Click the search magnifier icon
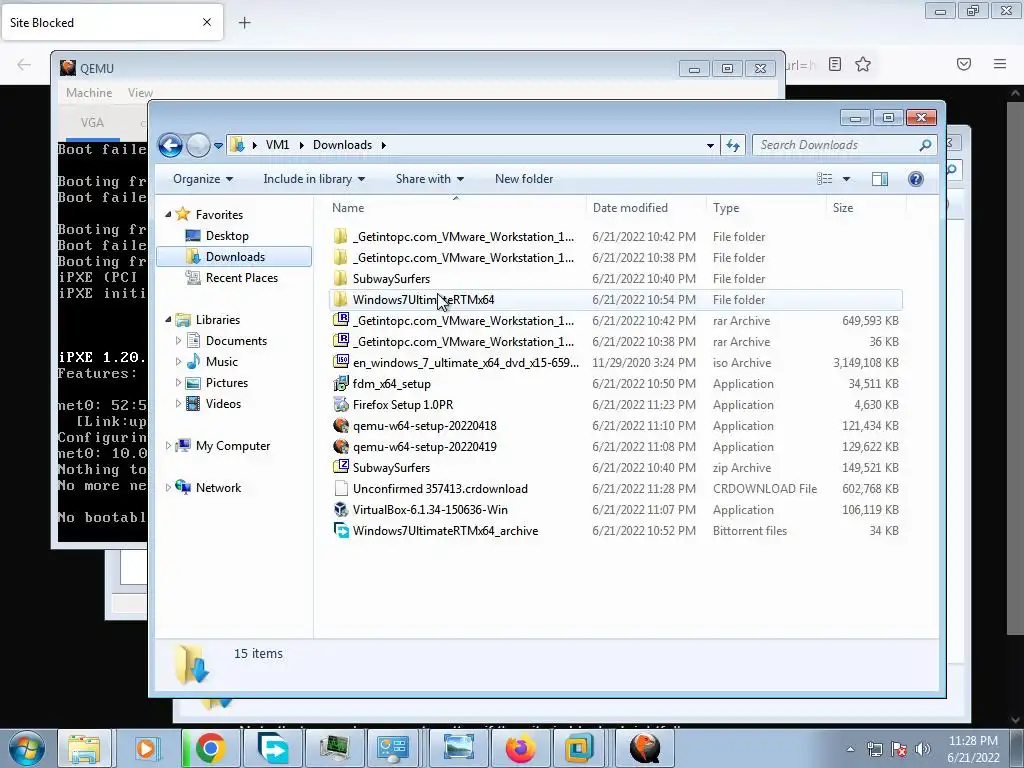Screen dimensions: 1024x768 925,145
